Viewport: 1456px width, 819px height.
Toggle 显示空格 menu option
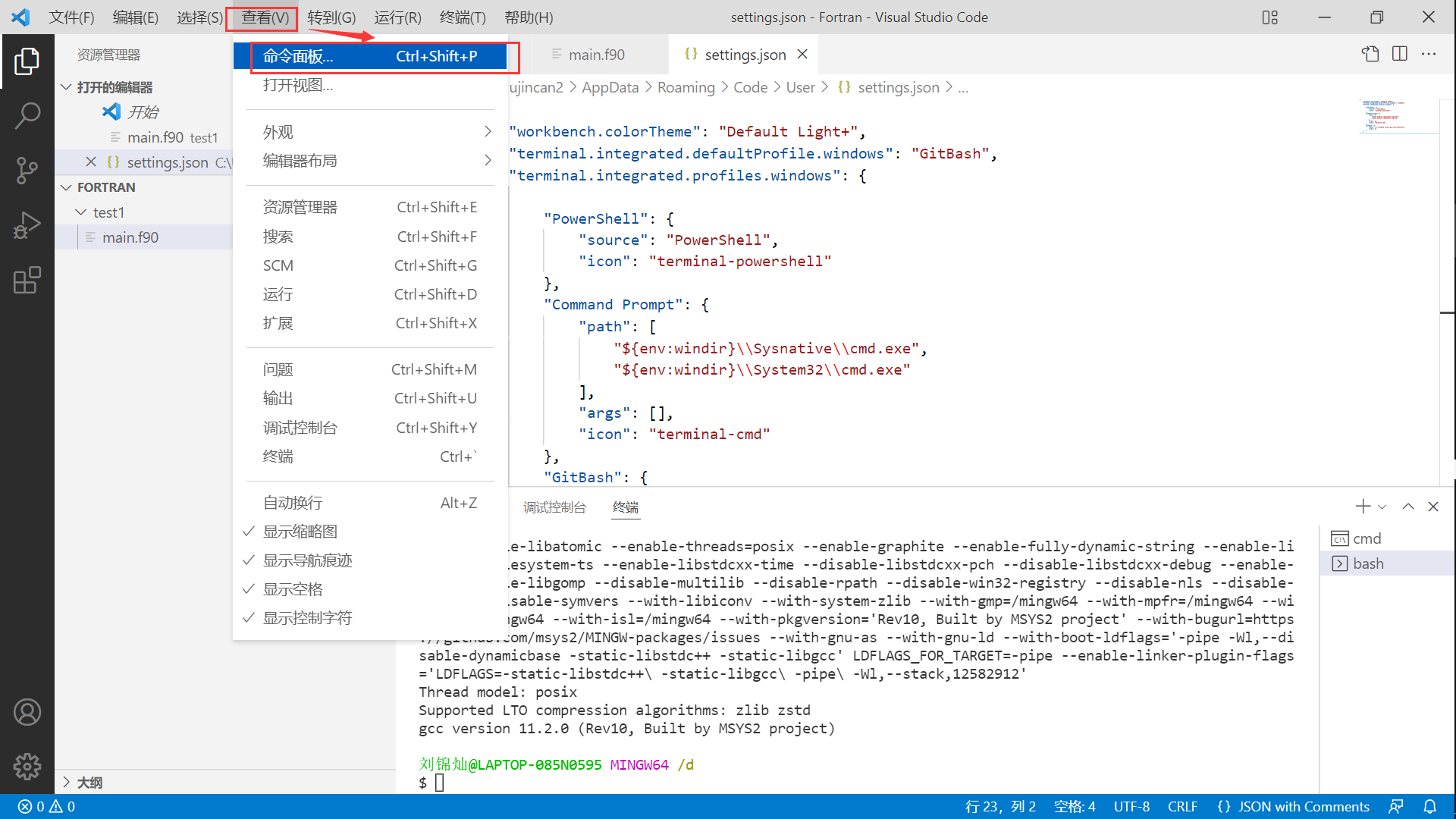(293, 589)
